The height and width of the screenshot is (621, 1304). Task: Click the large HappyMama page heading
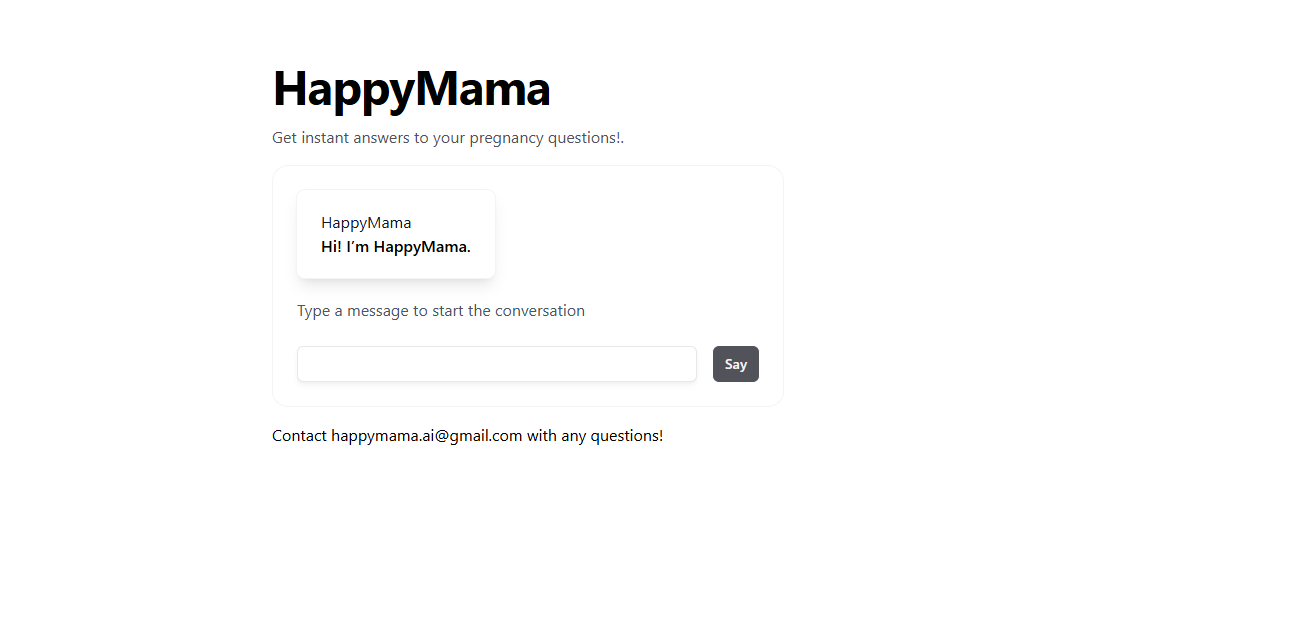[411, 88]
